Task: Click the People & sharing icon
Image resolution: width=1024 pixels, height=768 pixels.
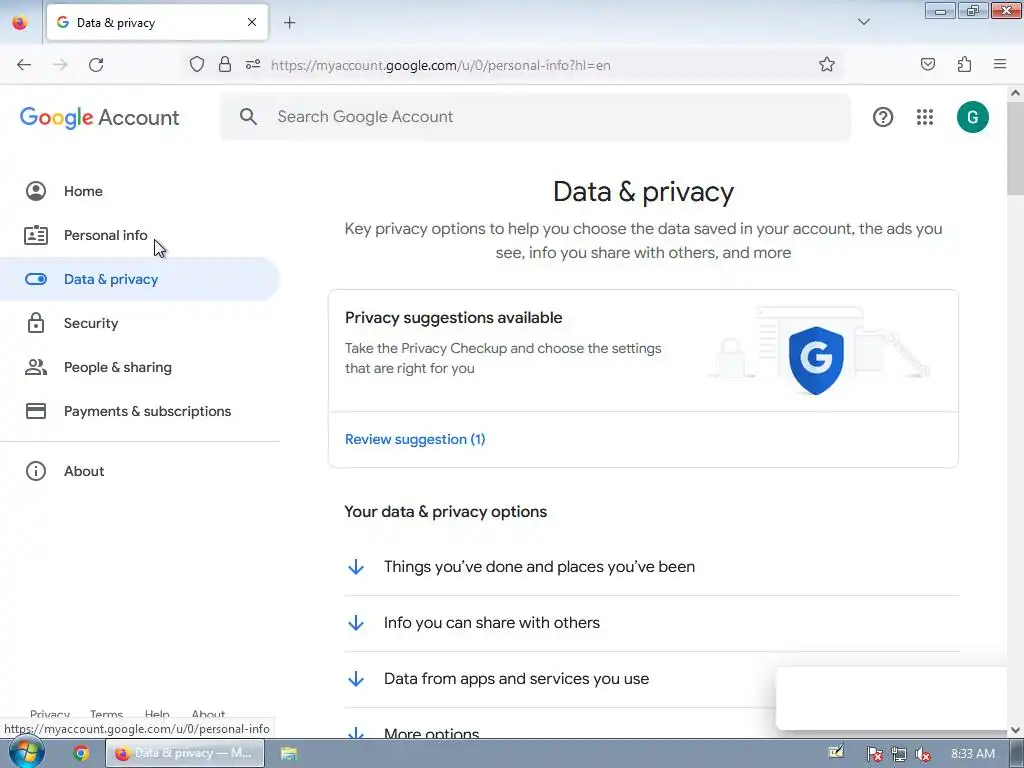Action: pos(36,367)
